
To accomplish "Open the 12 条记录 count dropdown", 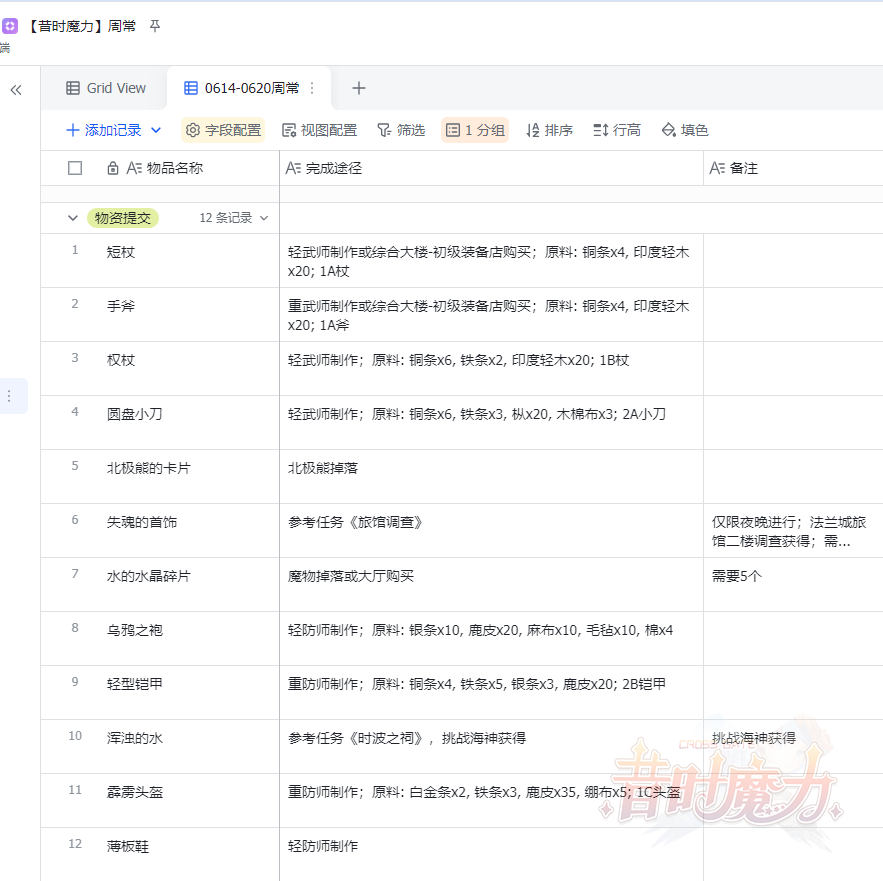I will [x=233, y=218].
